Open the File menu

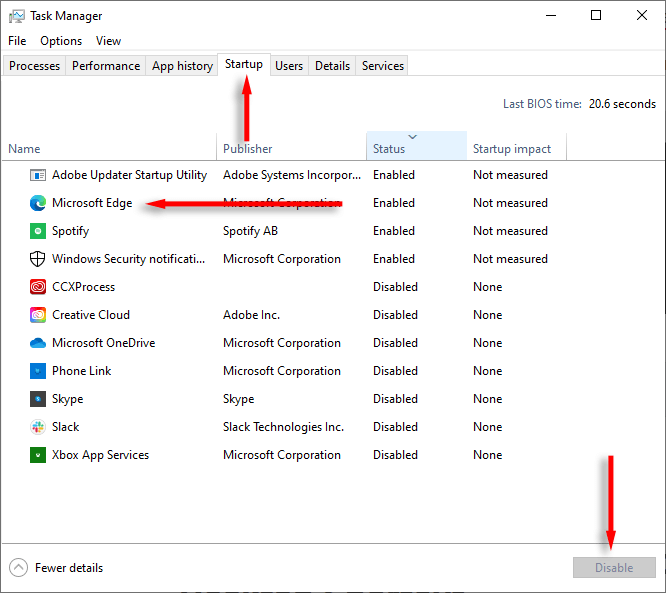tap(17, 41)
